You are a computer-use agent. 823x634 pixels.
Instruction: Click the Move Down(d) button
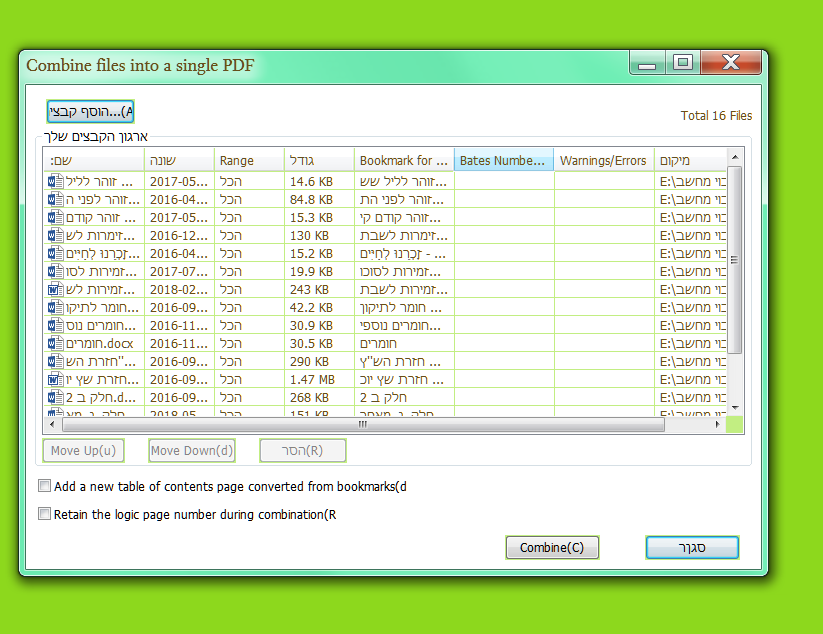click(192, 450)
